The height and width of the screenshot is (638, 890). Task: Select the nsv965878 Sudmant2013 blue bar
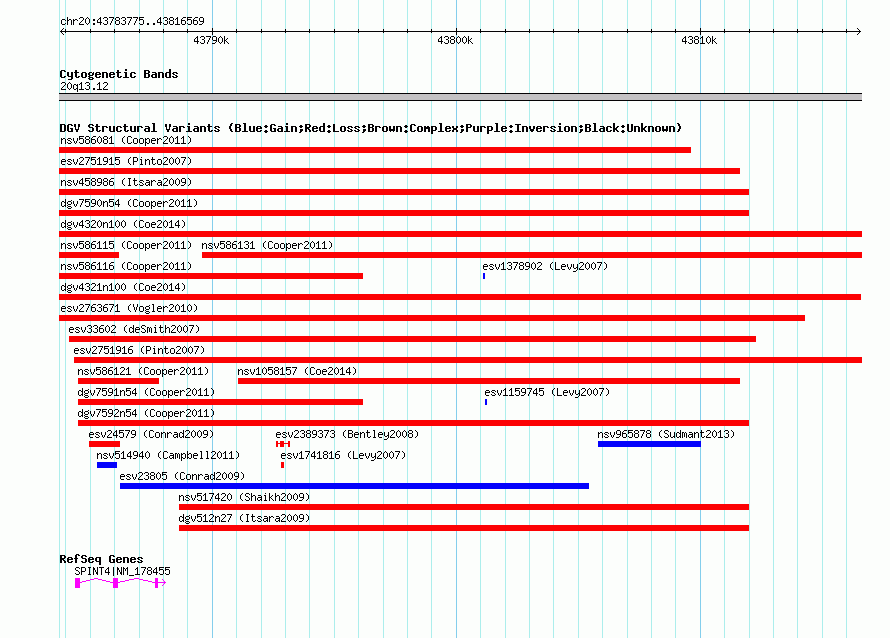click(649, 444)
